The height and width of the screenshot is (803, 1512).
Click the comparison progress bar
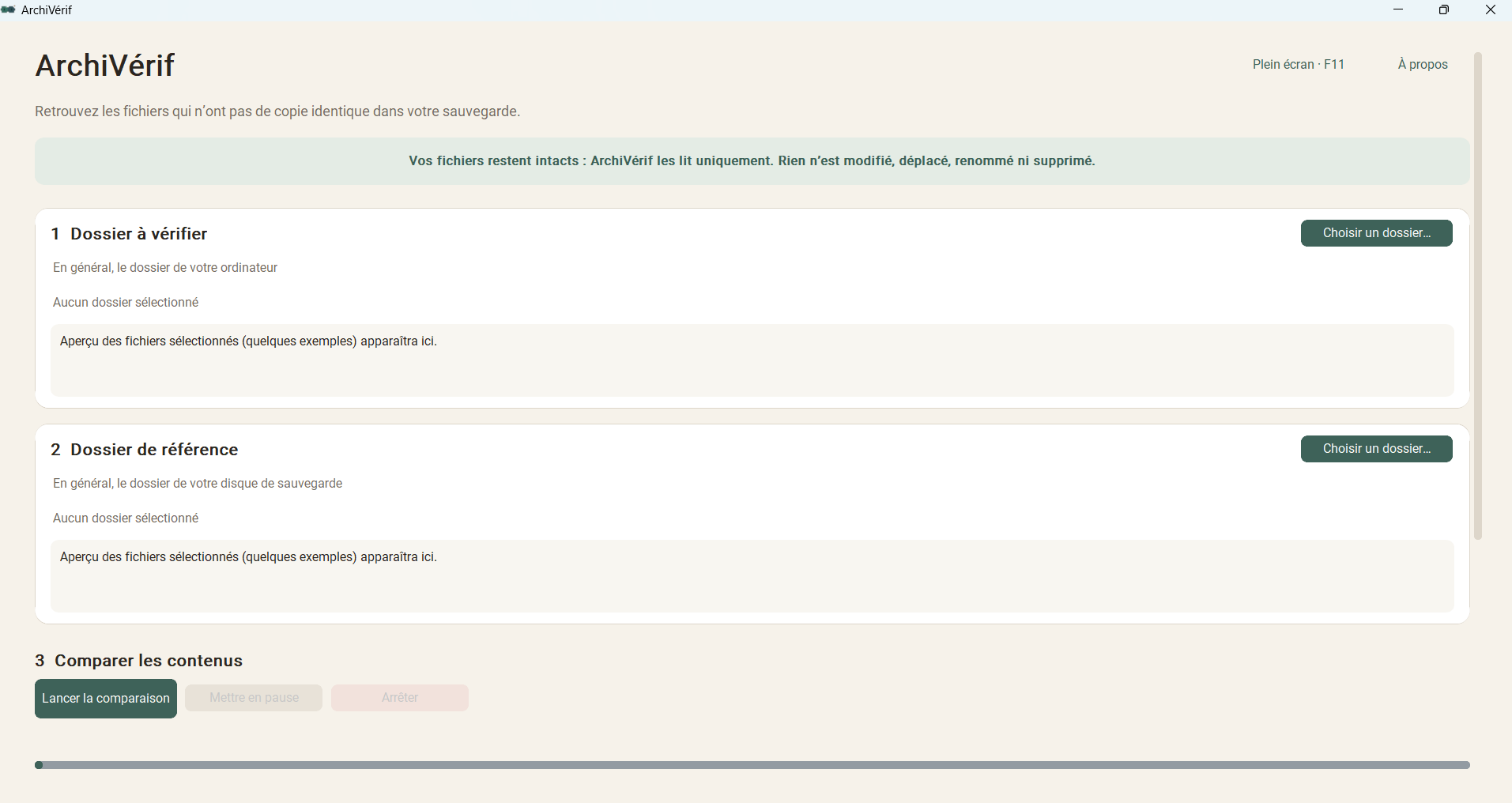752,765
